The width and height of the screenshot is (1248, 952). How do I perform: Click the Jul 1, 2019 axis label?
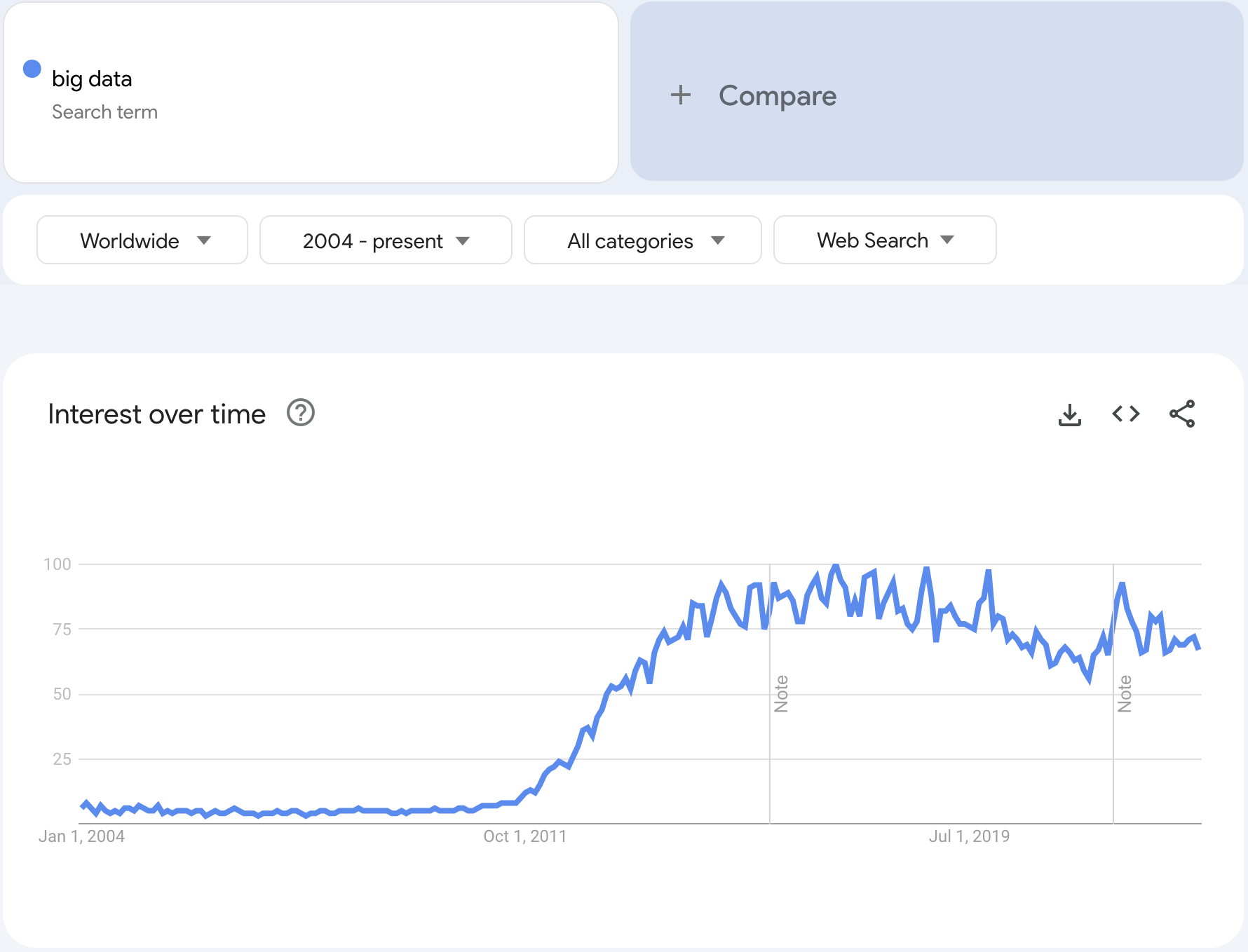point(969,836)
